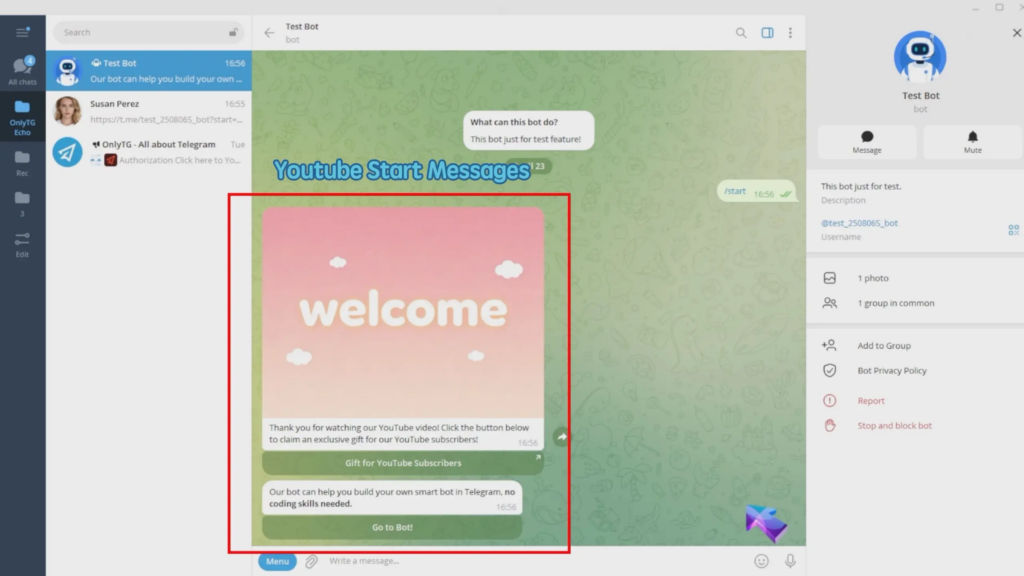
Task: Toggle the side profile panel view
Action: click(x=767, y=32)
